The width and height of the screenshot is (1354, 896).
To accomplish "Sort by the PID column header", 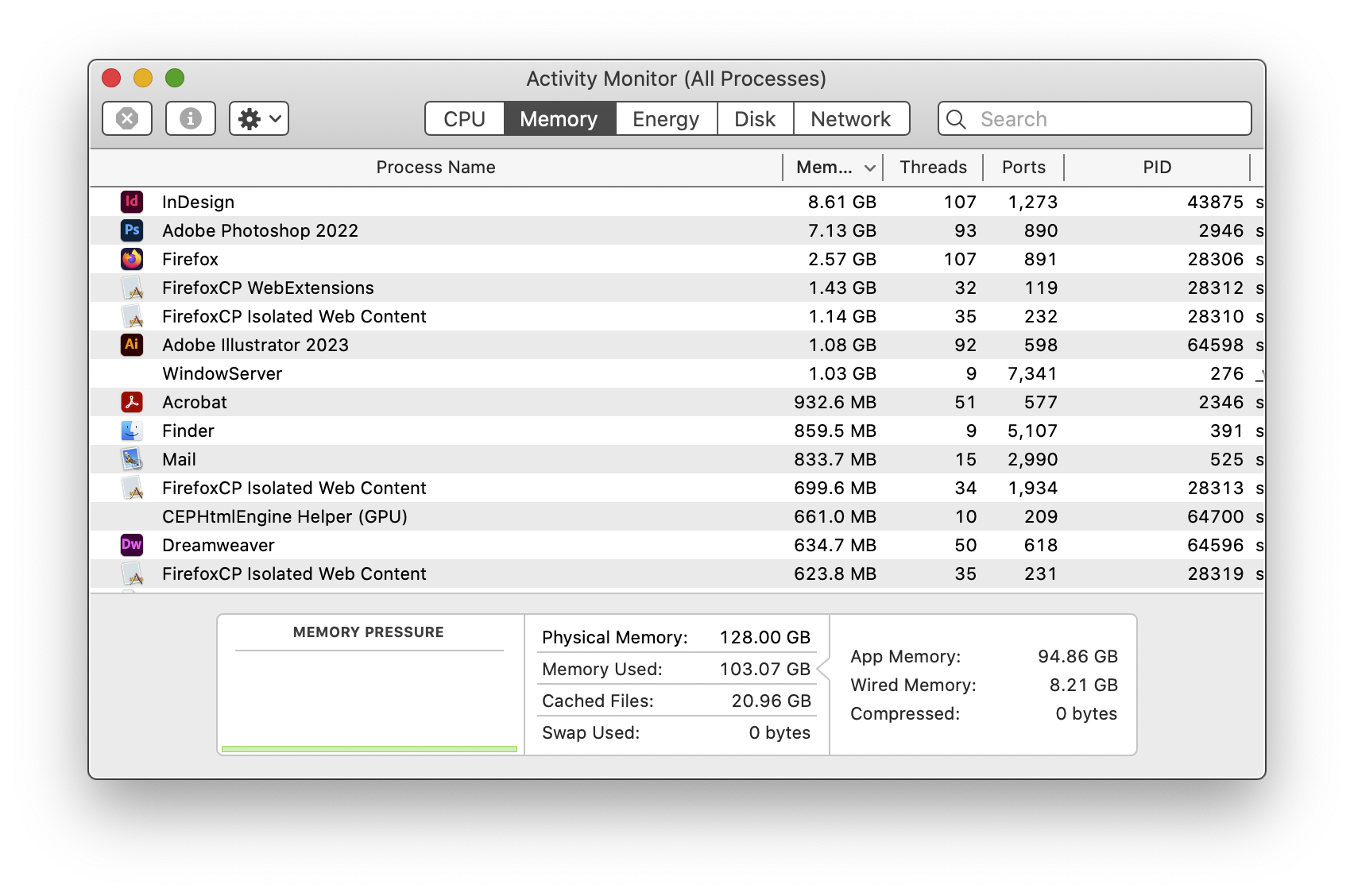I will (x=1157, y=168).
